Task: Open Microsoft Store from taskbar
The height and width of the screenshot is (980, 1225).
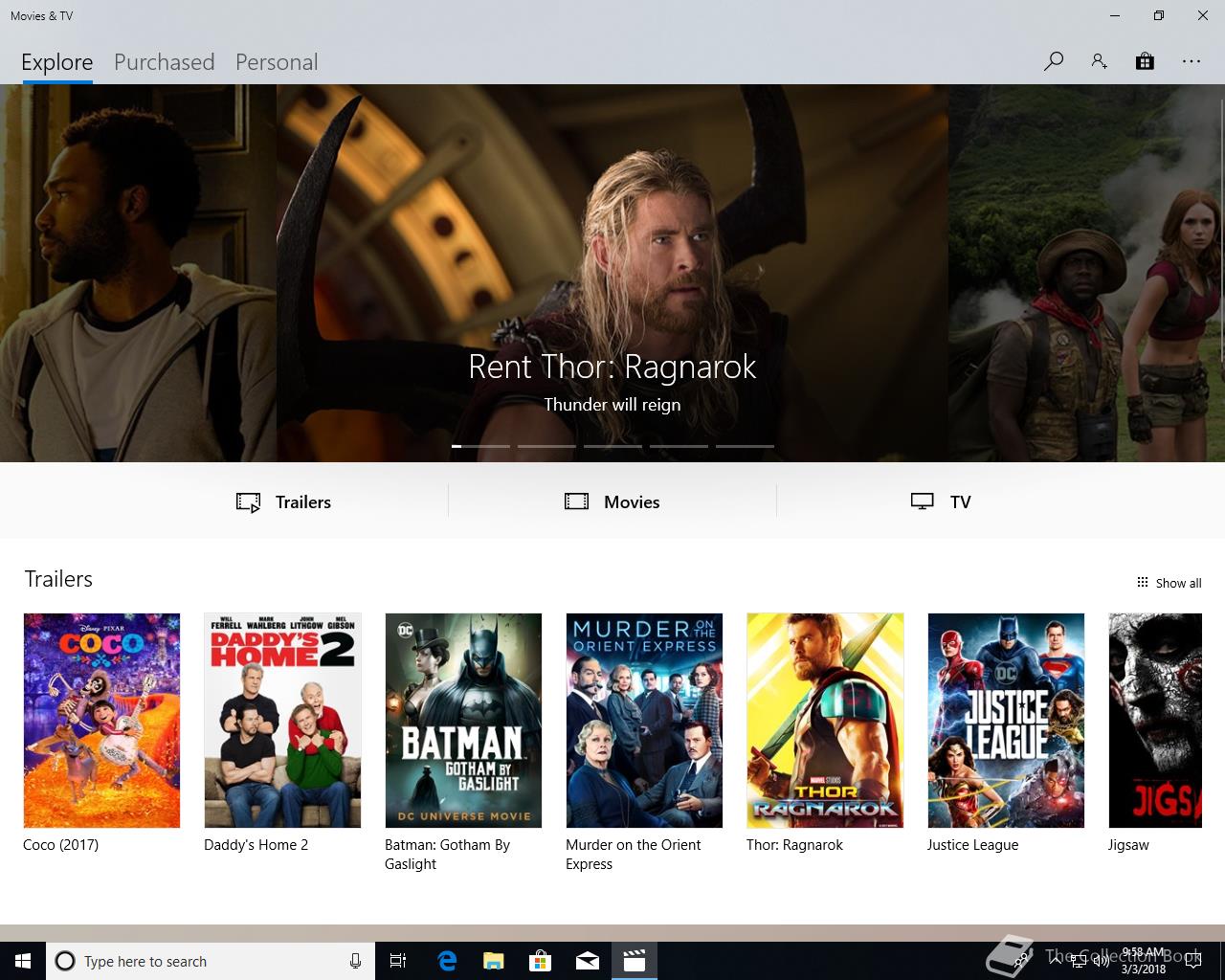Action: [x=541, y=961]
